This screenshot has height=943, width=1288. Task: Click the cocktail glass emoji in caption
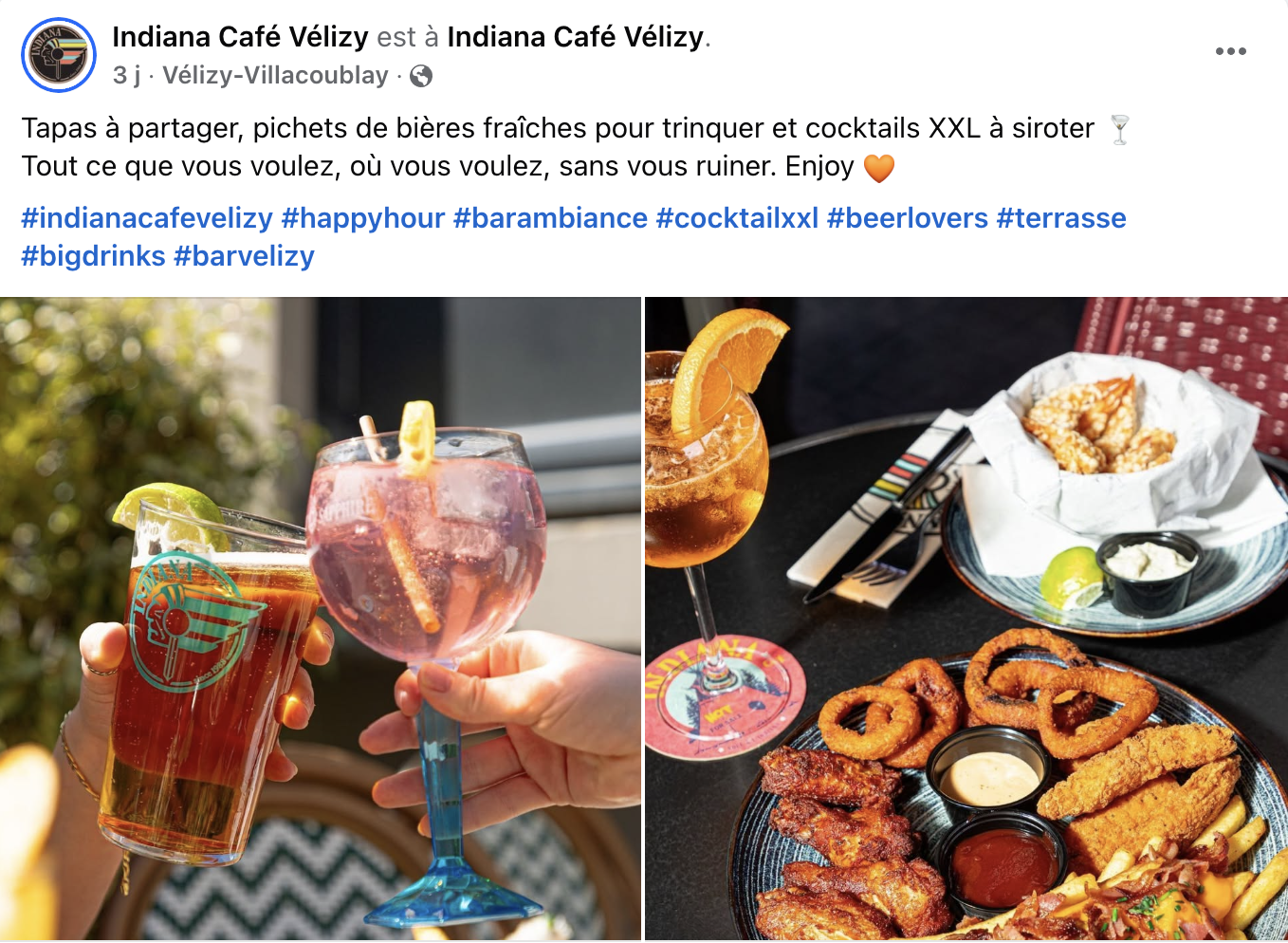[1119, 129]
